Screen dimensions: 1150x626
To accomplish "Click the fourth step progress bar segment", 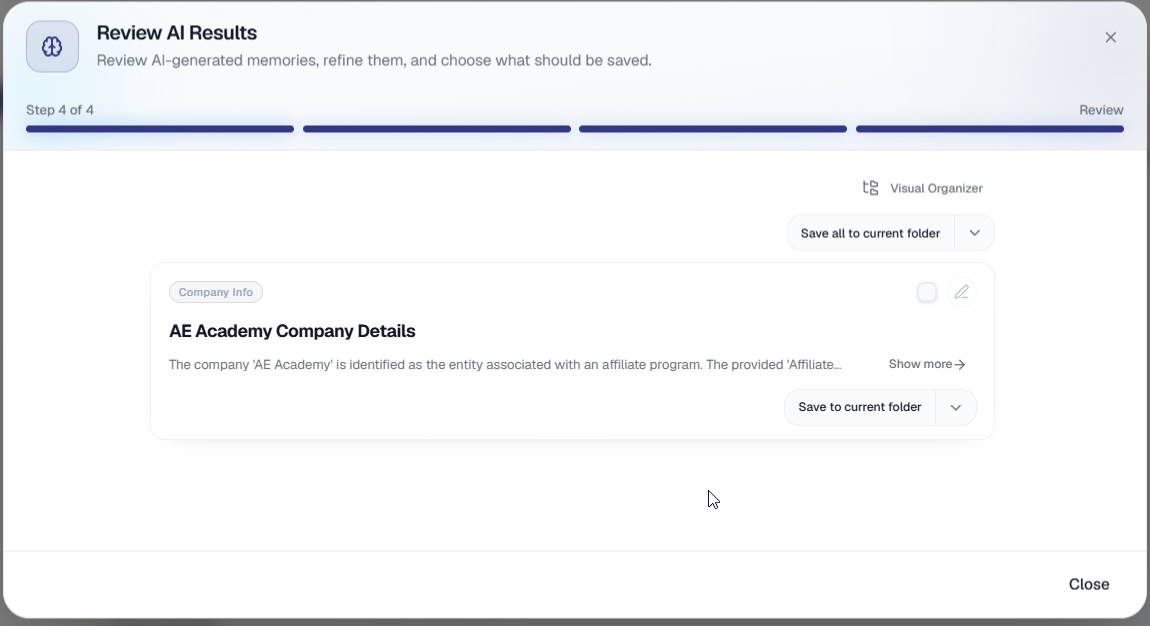I will click(989, 129).
